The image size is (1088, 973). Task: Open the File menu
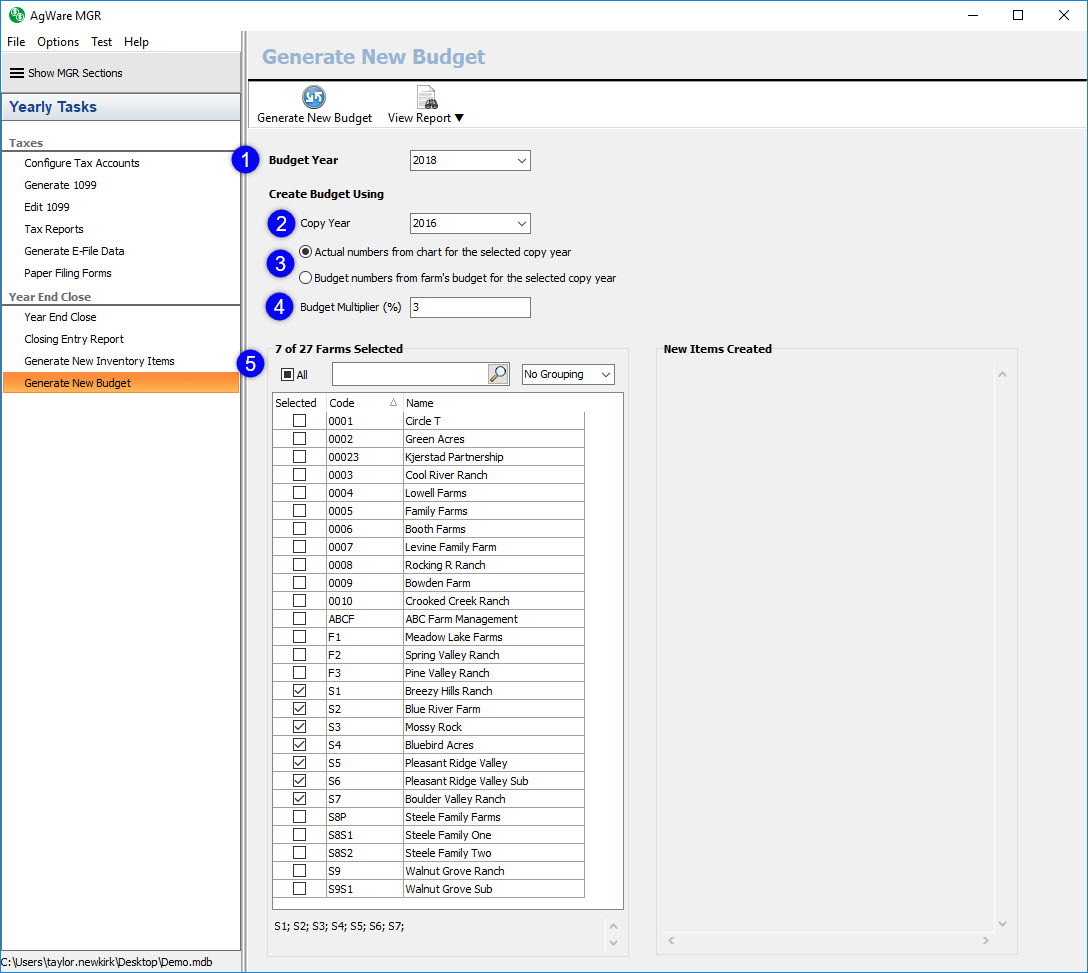(16, 42)
